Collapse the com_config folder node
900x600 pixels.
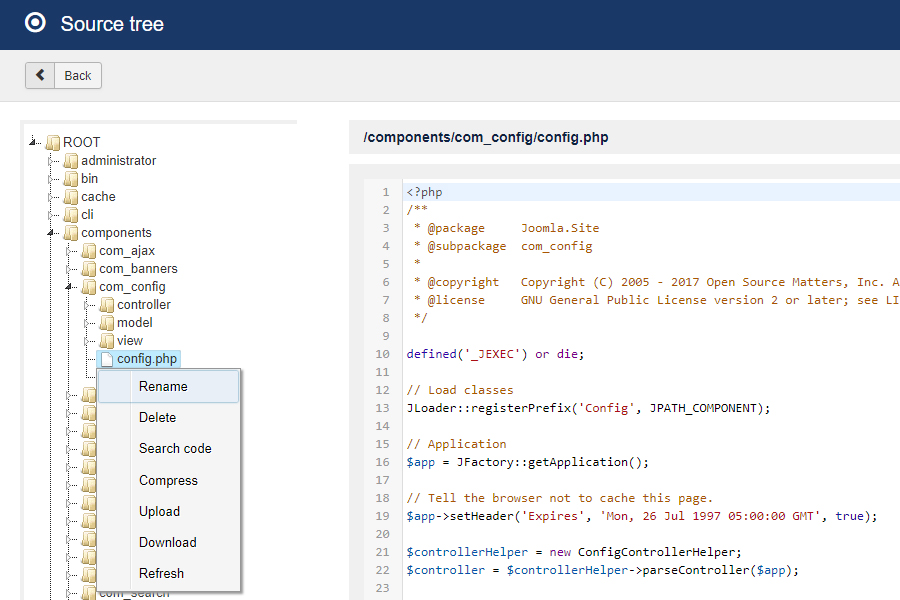(x=71, y=287)
